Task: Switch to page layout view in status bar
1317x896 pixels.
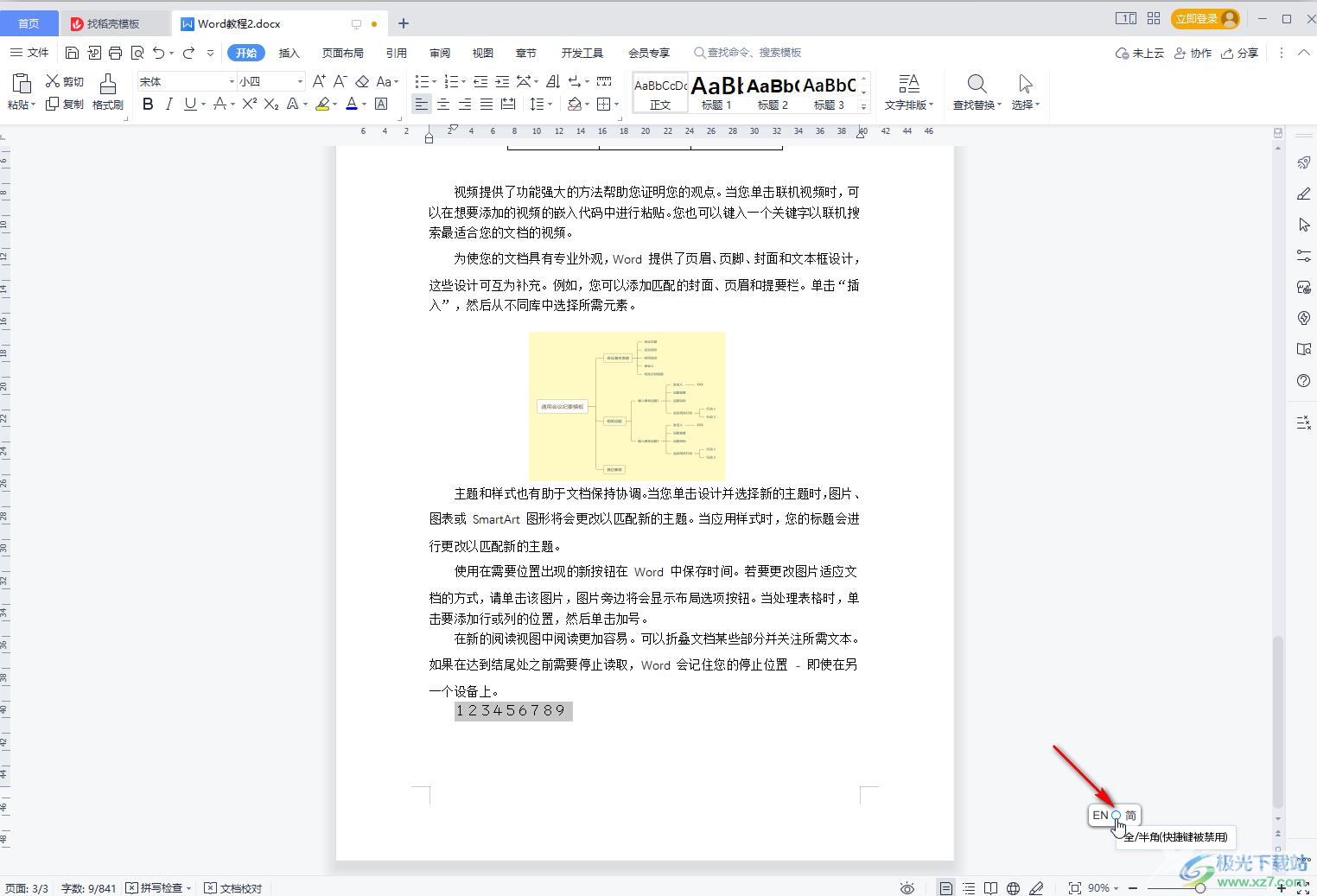Action: [x=946, y=888]
